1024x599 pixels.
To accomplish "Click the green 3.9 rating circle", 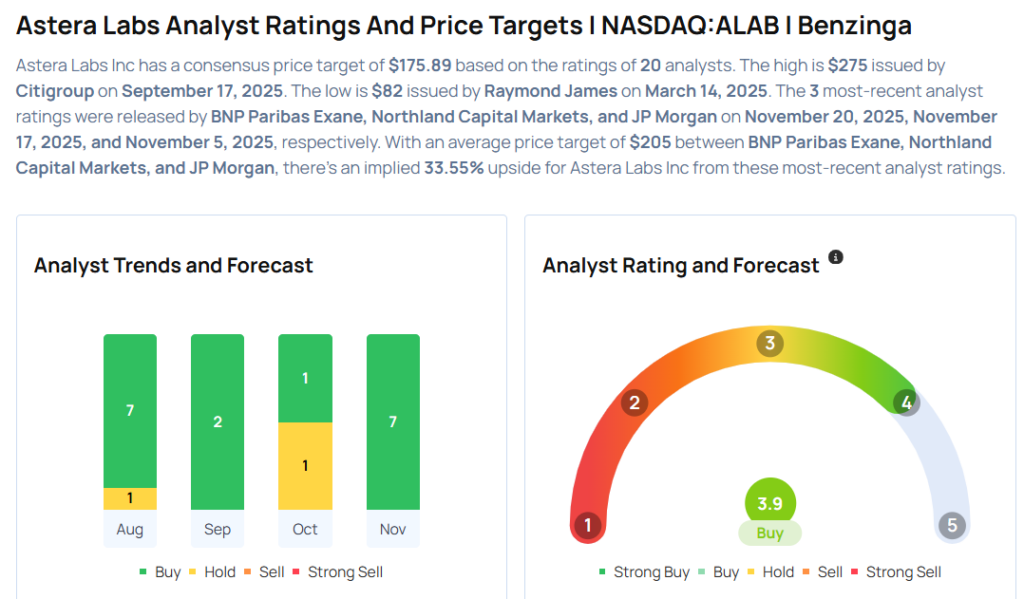I will click(770, 502).
